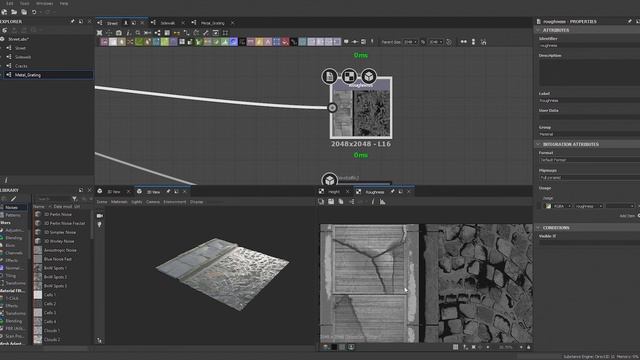Screen dimensions: 640x360
Task: Click the histogram icon in 2D view toolbar
Action: (382, 202)
